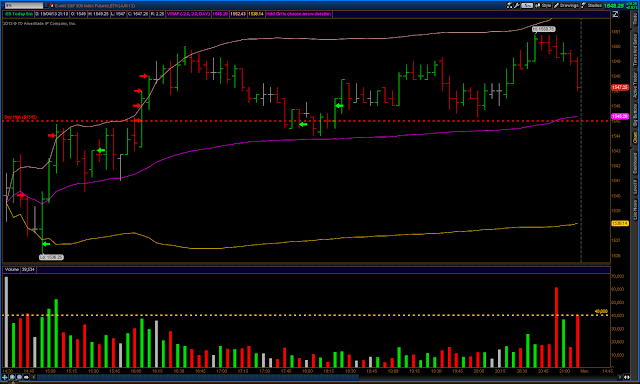Click the 16:00 time axis label
640x384 pixels.
(136, 371)
